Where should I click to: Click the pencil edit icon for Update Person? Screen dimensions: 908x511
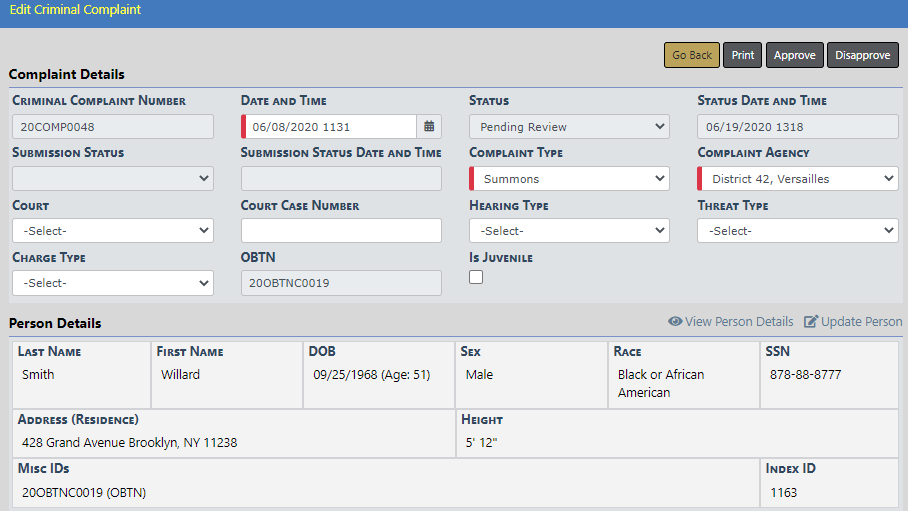[811, 322]
